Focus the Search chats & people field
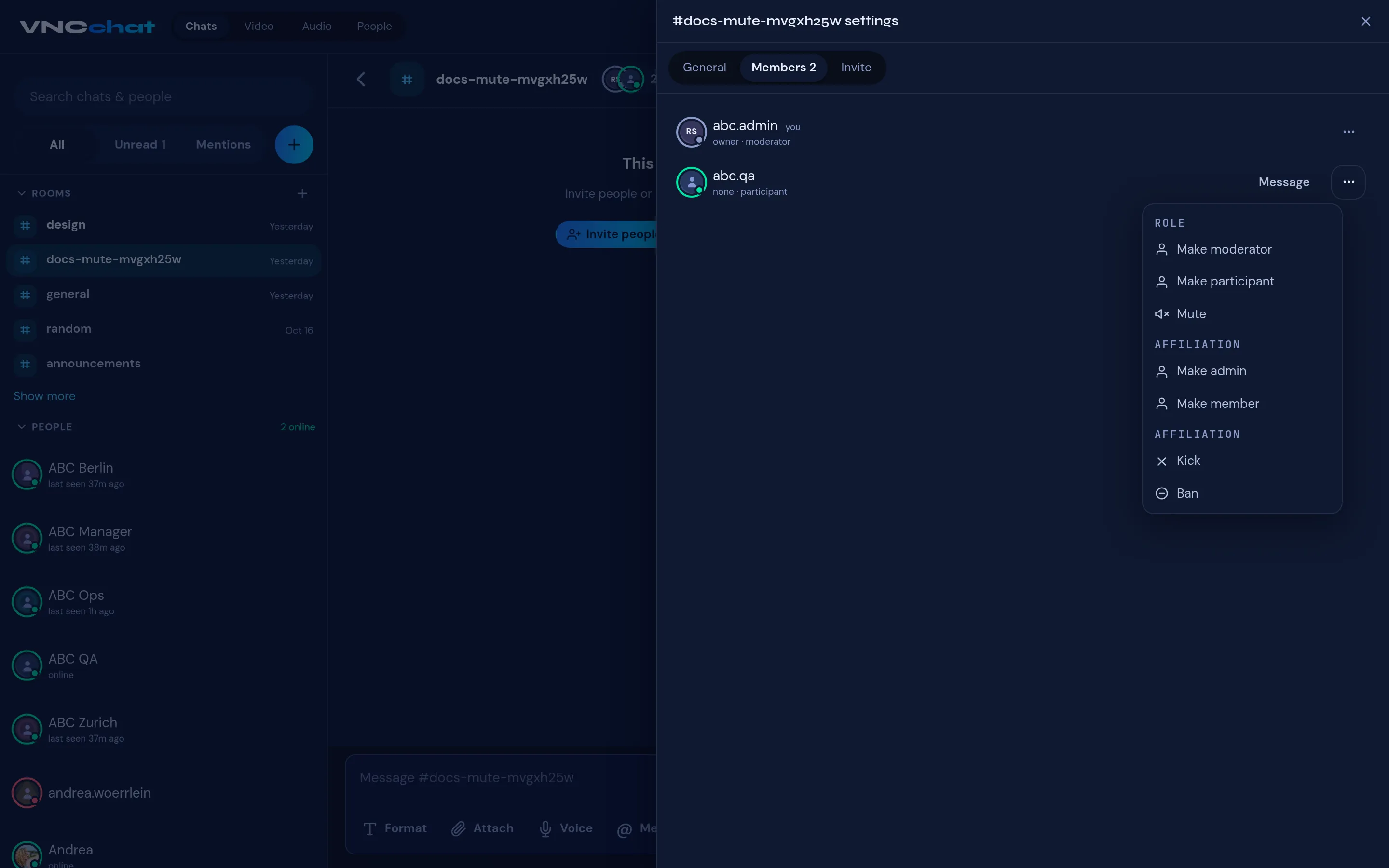The height and width of the screenshot is (868, 1389). pyautogui.click(x=163, y=96)
